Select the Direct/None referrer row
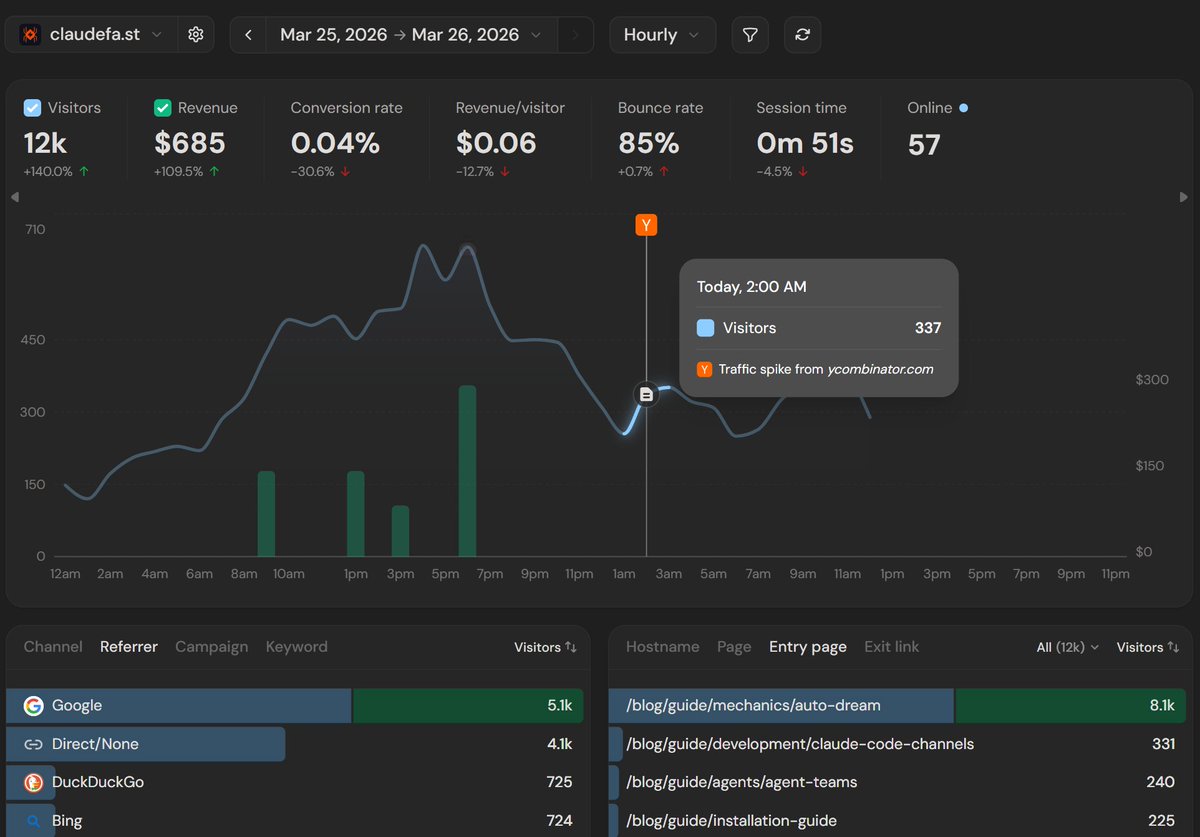 295,744
